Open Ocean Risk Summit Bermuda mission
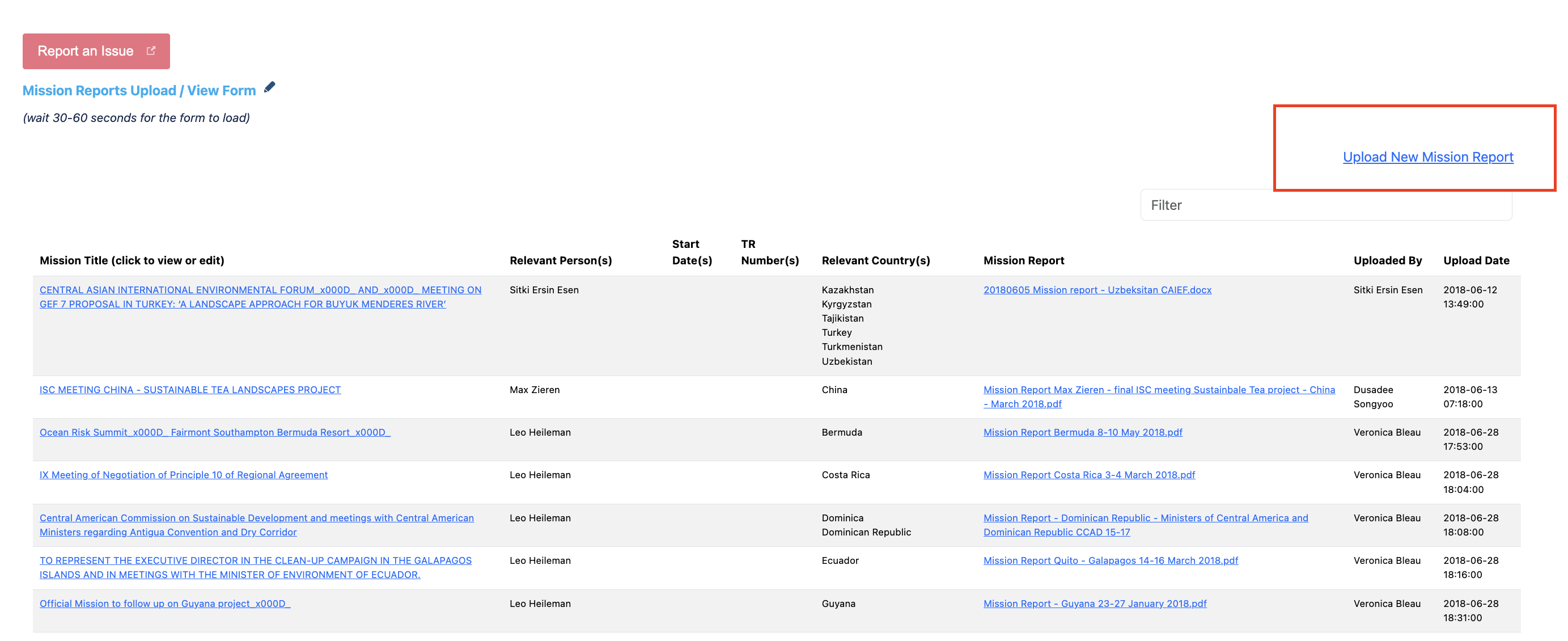 (x=215, y=433)
